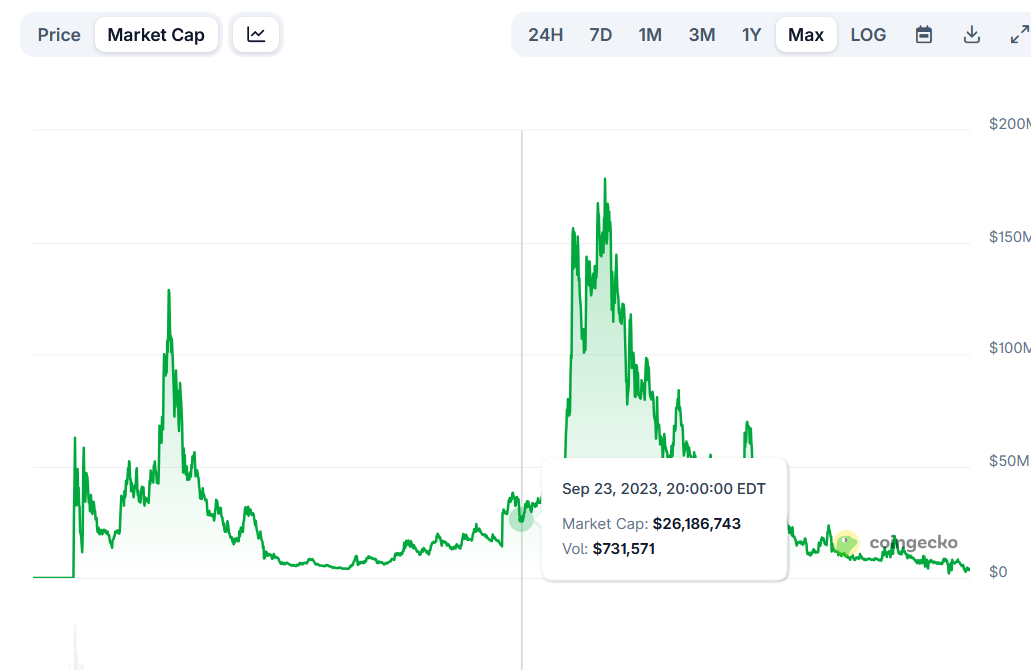Select the Market Cap tab
Image resolution: width=1031 pixels, height=670 pixels.
pos(156,35)
